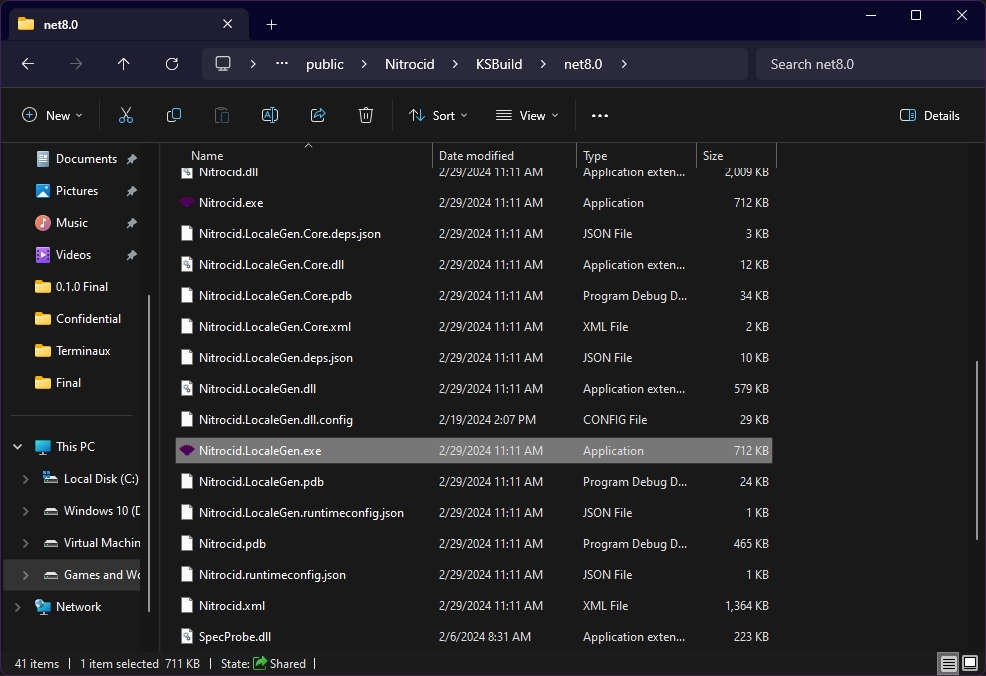The image size is (986, 676).
Task: Navigate back to previous folder
Action: pyautogui.click(x=28, y=64)
